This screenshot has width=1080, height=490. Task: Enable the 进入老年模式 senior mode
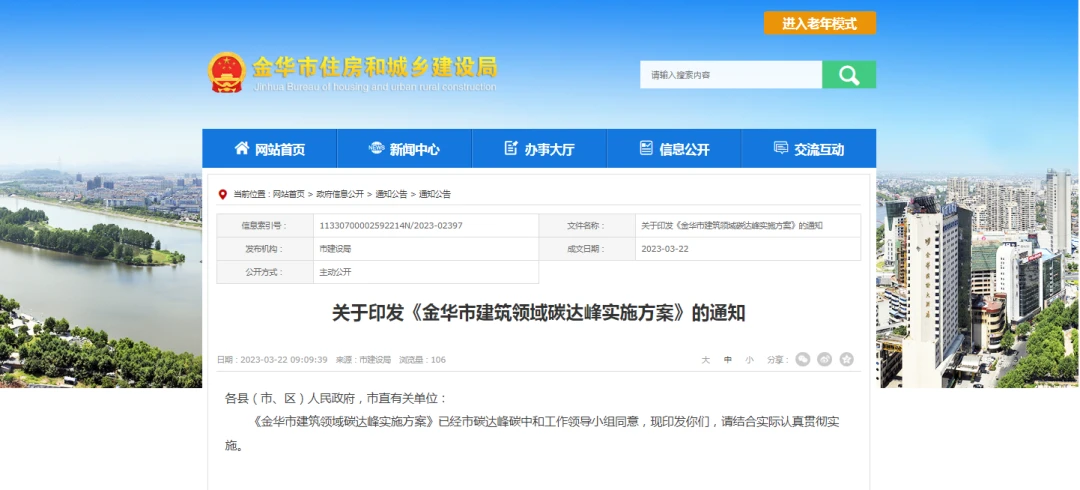(x=819, y=23)
